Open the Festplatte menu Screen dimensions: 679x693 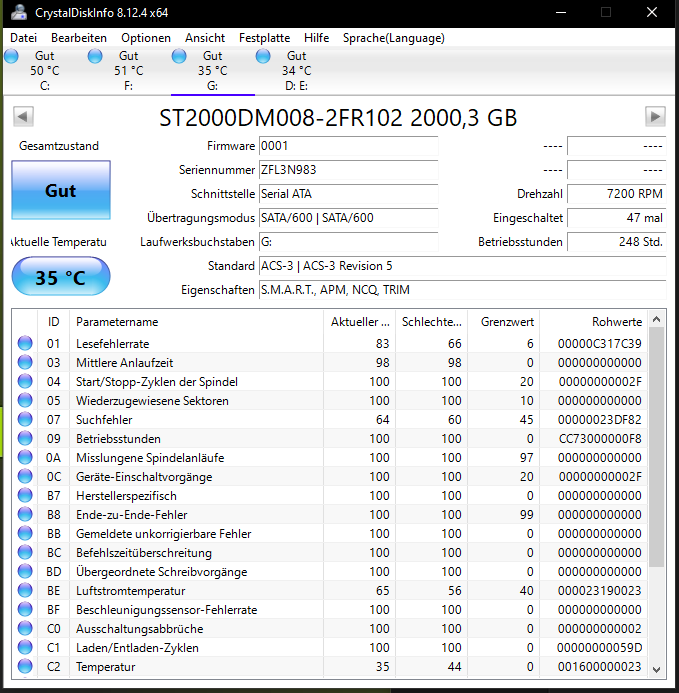264,38
